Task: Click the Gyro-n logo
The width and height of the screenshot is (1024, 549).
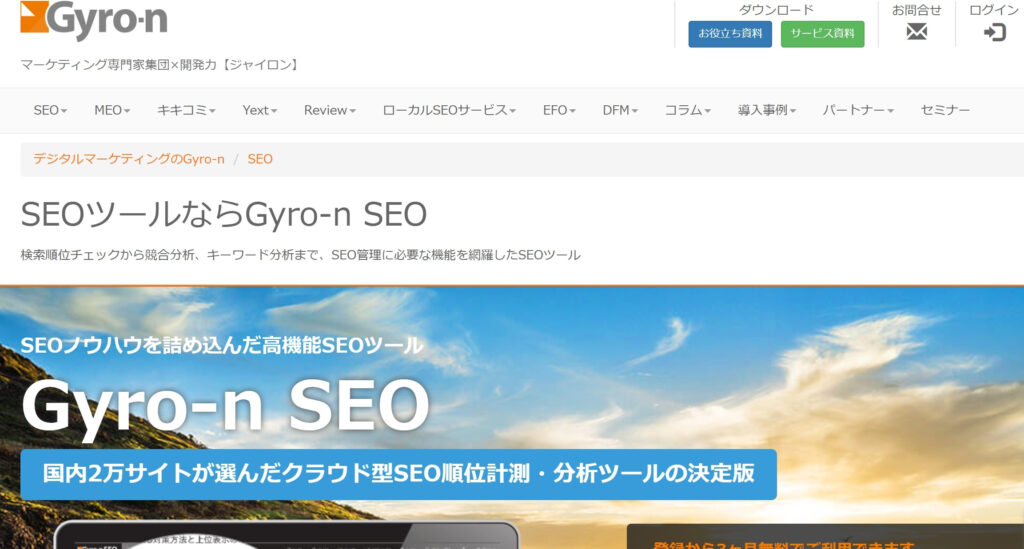Action: click(94, 20)
